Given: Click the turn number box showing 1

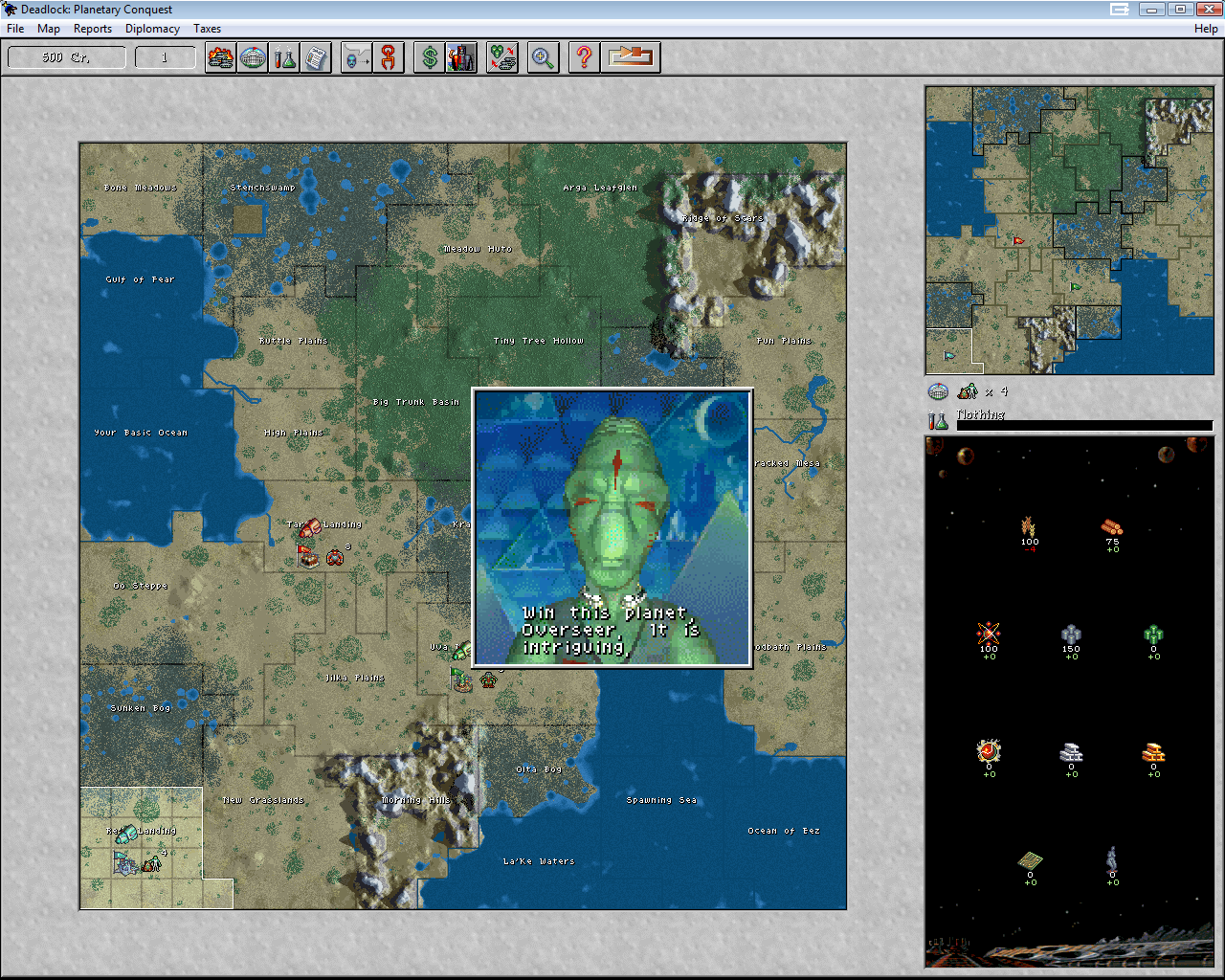Looking at the screenshot, I should click(x=165, y=57).
